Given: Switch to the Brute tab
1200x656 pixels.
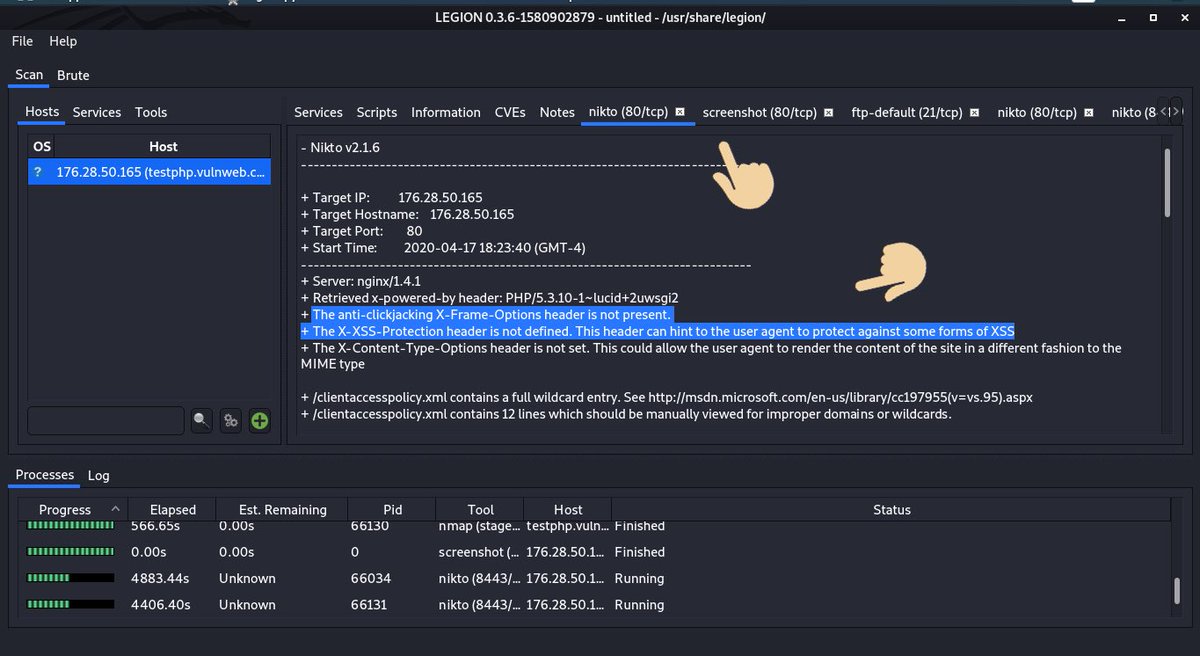Looking at the screenshot, I should (73, 75).
